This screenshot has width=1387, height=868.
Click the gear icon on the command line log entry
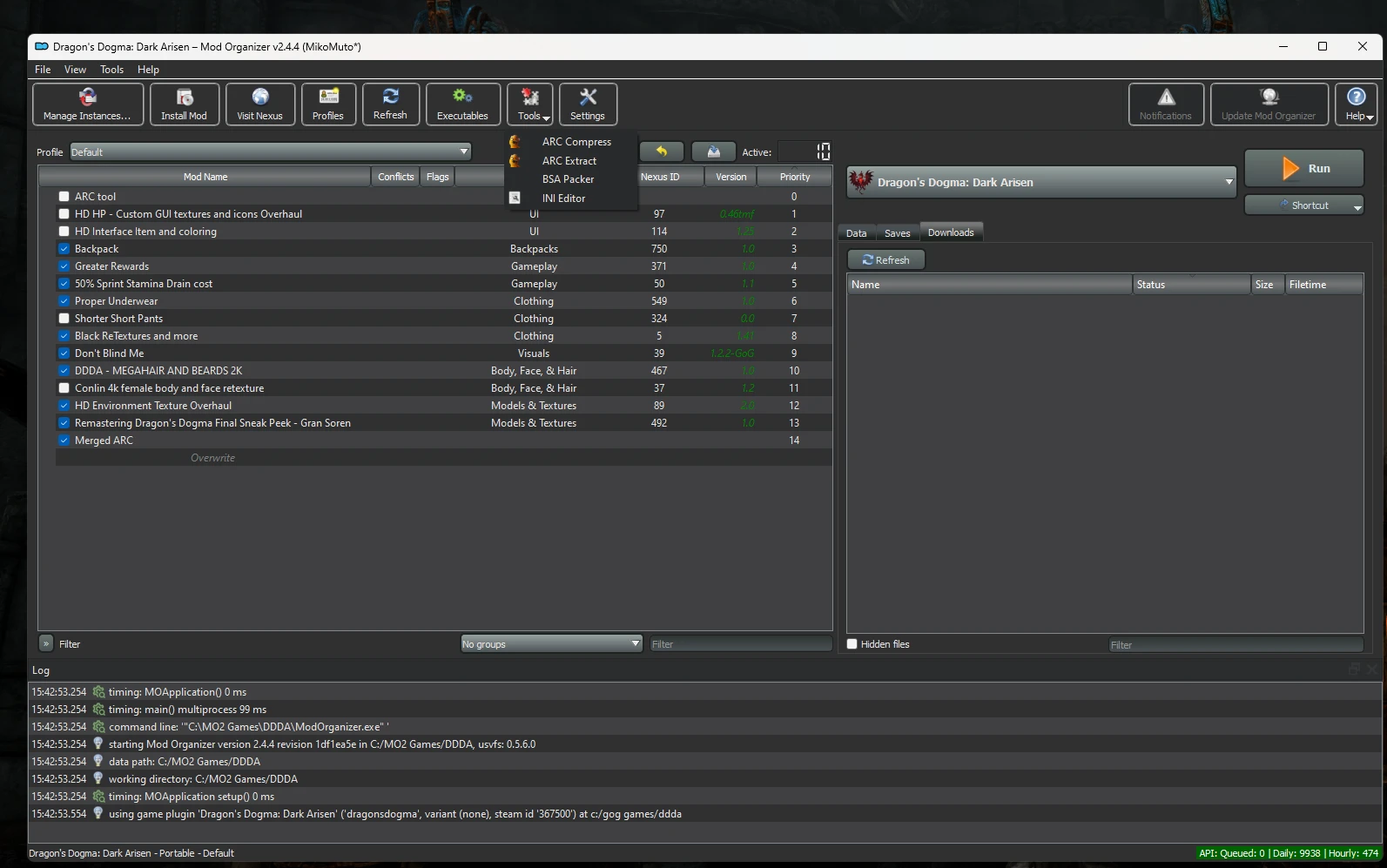click(x=98, y=726)
